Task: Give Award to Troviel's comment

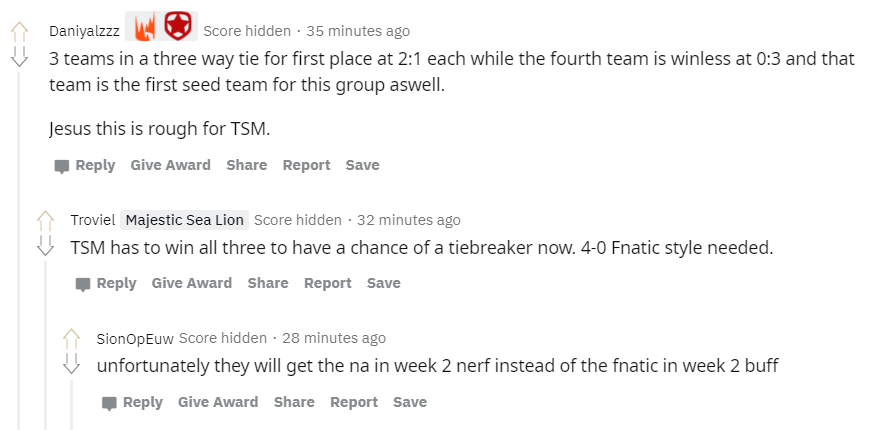Action: (x=192, y=283)
